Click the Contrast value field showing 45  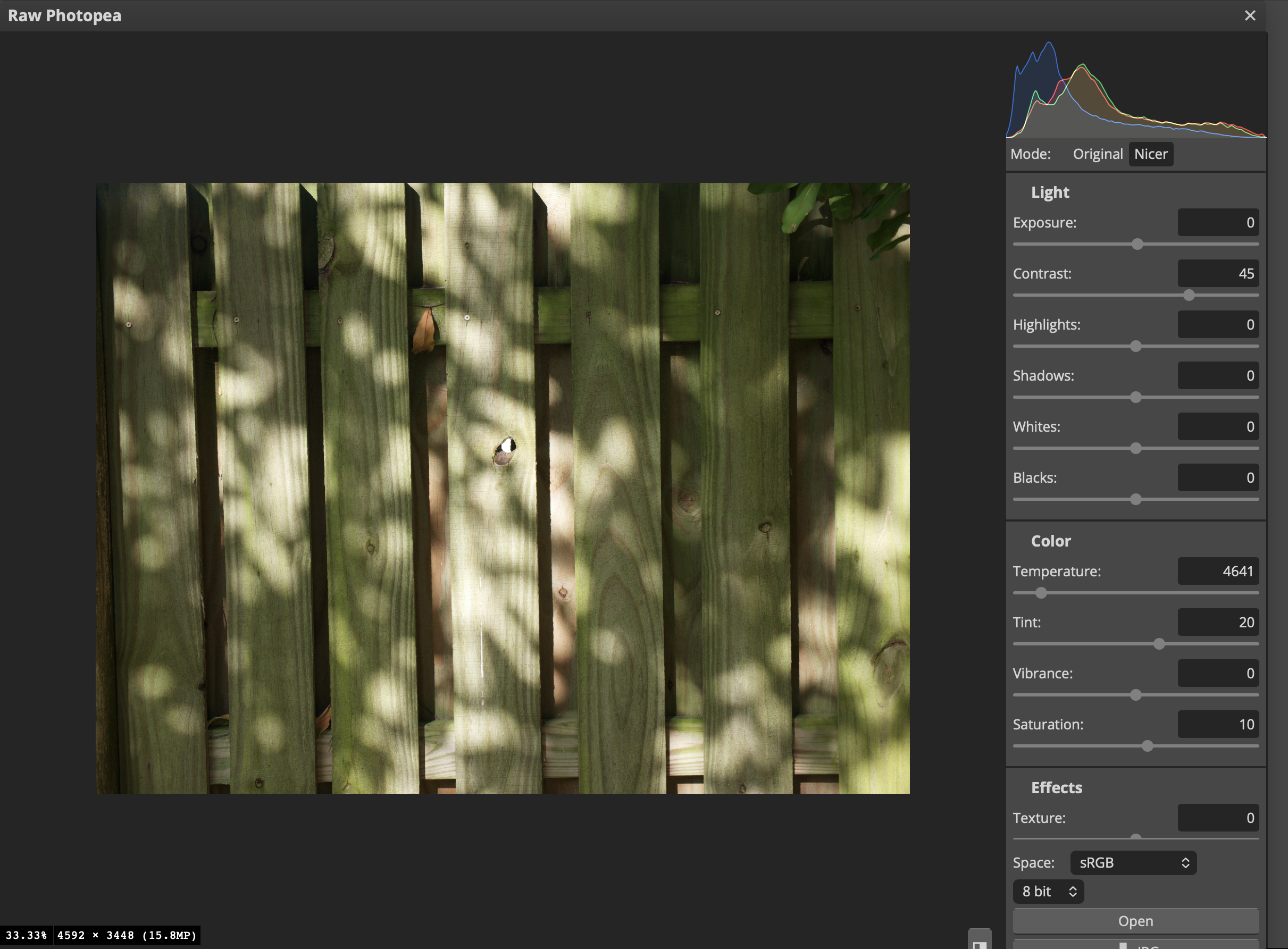click(1217, 273)
